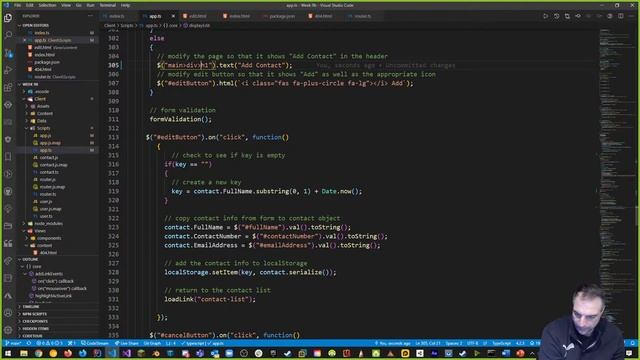
Task: Open errors and warnings count in the status bar
Action: [x=49, y=343]
